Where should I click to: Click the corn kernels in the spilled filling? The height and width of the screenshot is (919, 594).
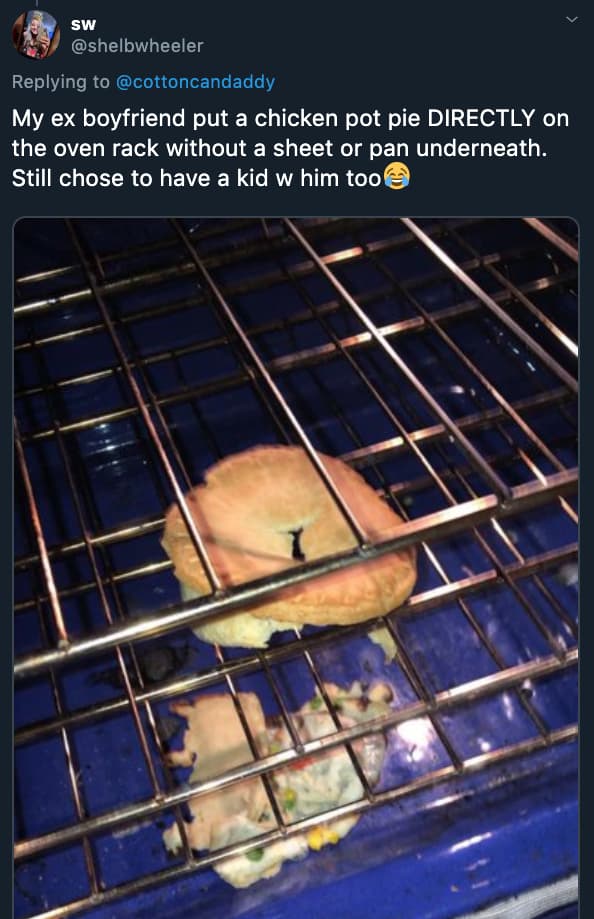coord(321,838)
